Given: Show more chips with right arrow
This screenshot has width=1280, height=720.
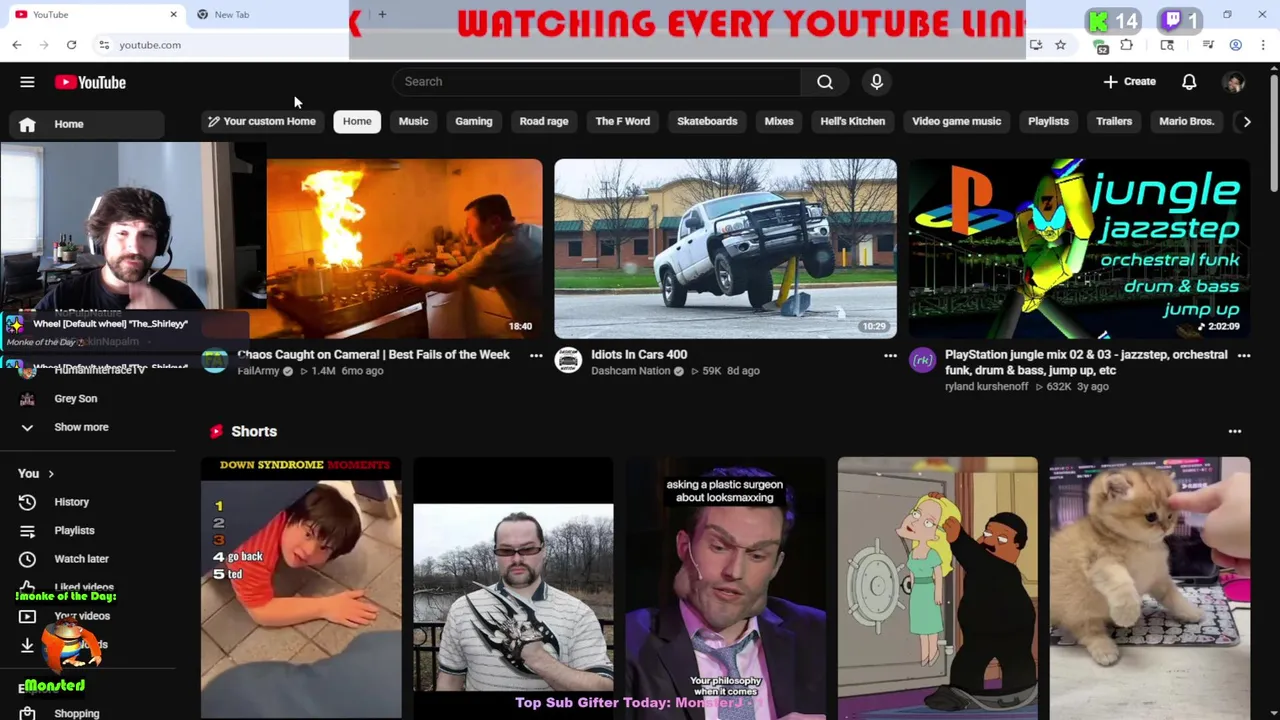Looking at the screenshot, I should click(1246, 121).
